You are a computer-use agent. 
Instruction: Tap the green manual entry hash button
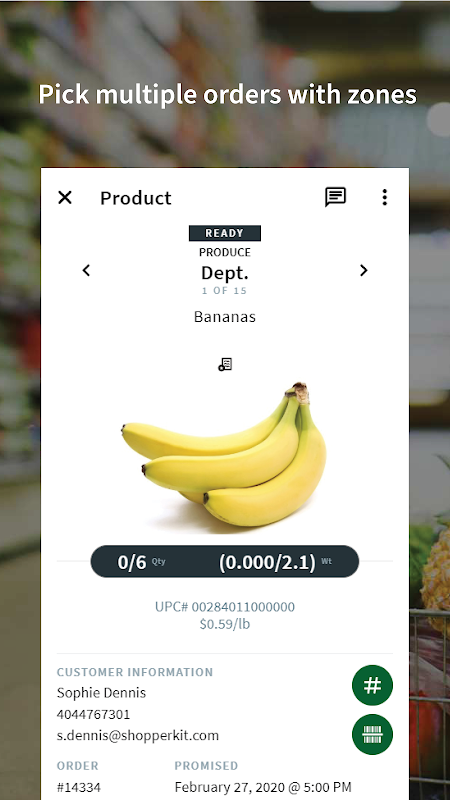(372, 685)
